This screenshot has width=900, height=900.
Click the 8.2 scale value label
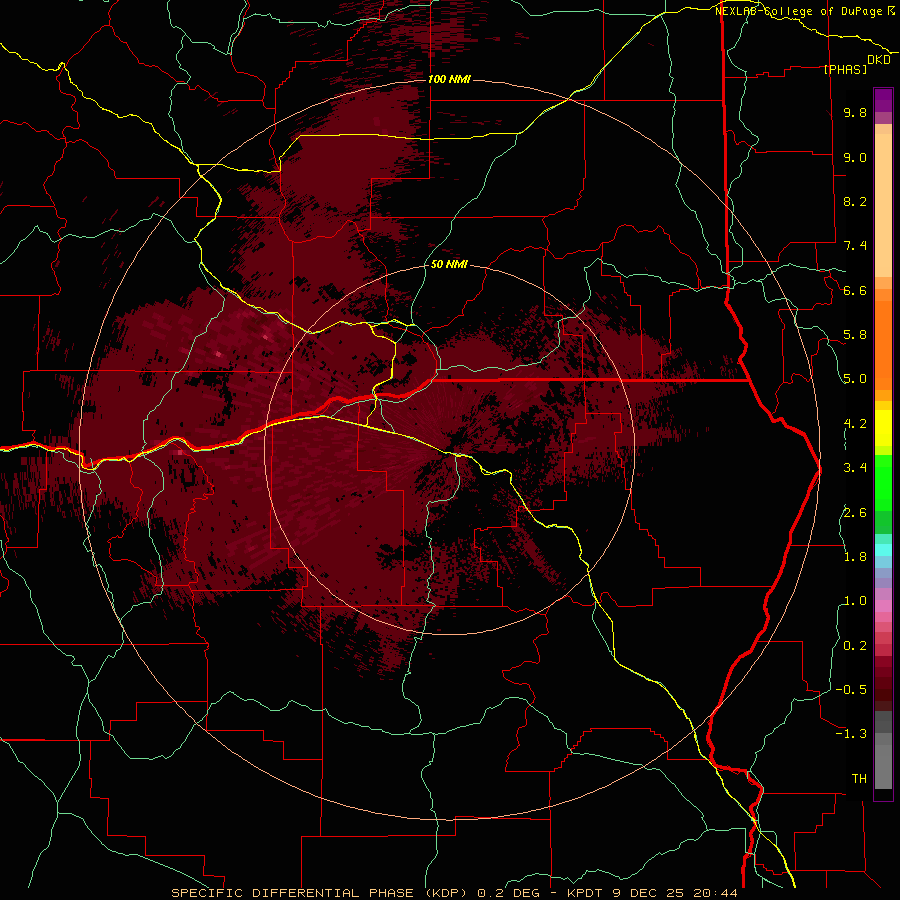[855, 201]
